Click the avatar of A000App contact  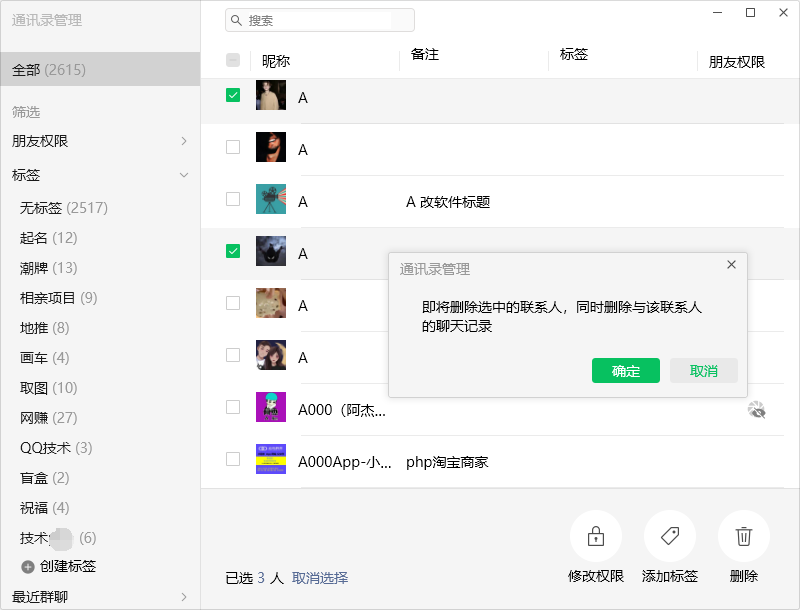tap(271, 459)
